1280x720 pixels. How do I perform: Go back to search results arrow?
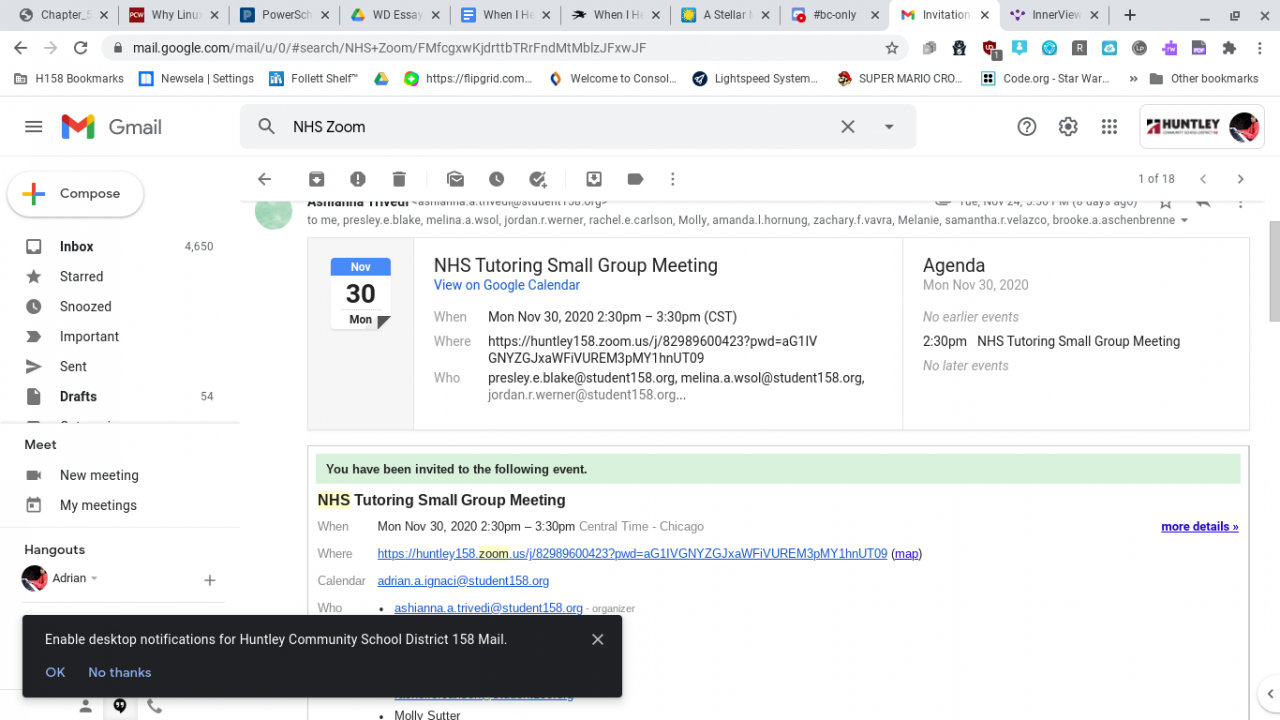264,179
